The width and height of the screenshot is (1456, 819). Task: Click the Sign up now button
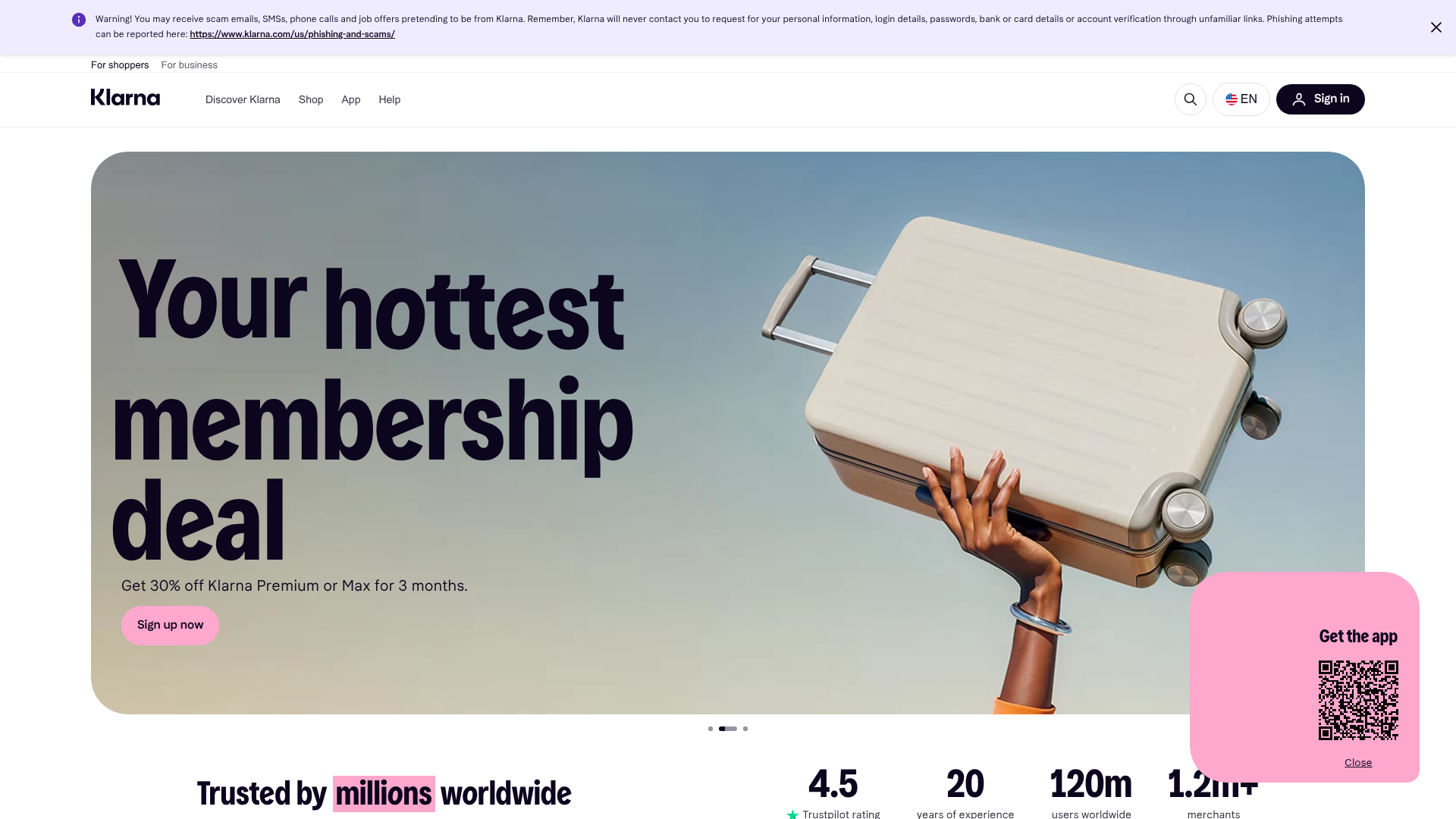170,626
